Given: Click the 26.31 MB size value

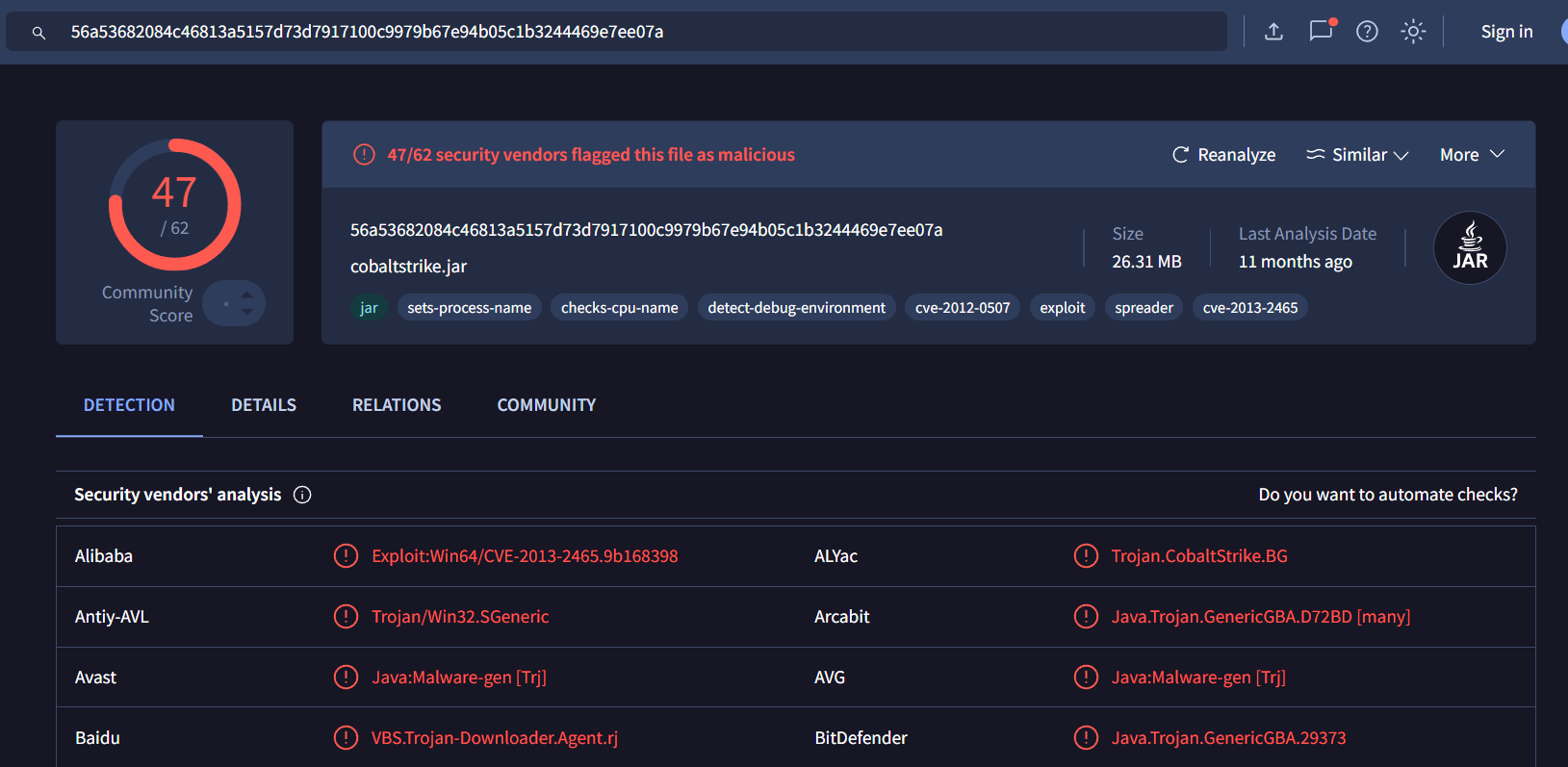Looking at the screenshot, I should point(1146,262).
